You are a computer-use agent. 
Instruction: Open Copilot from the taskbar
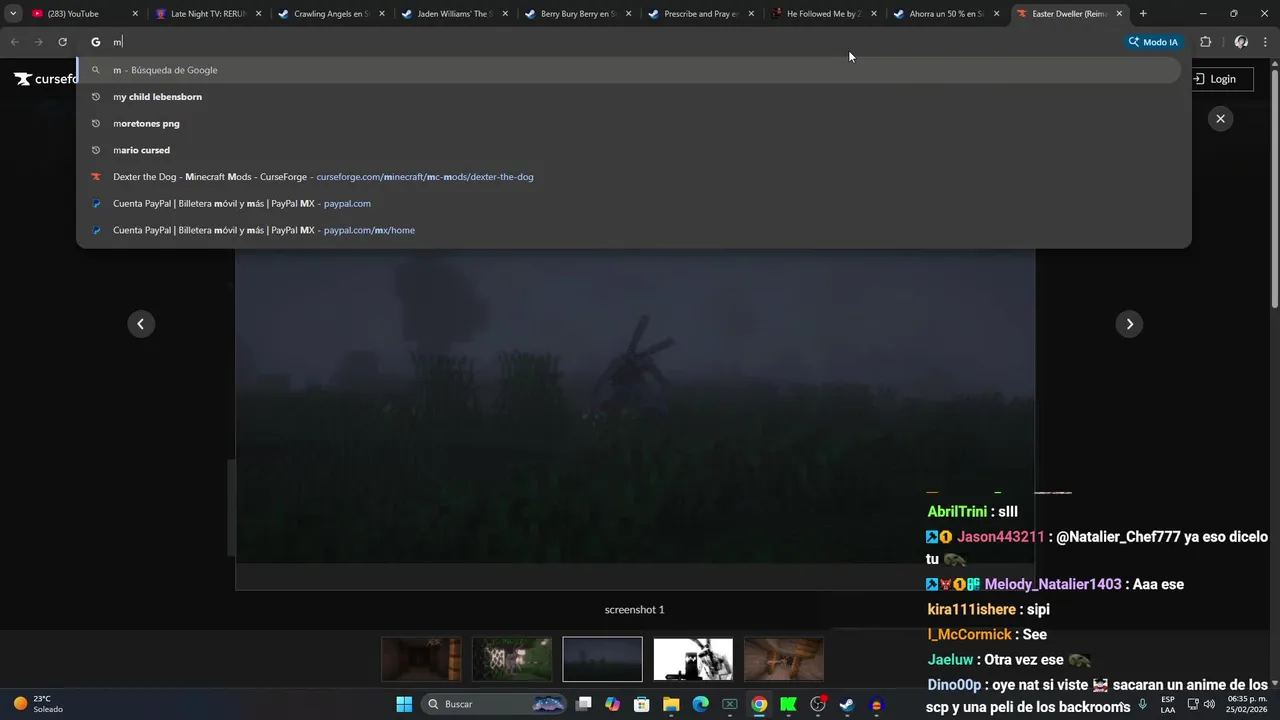coord(613,704)
